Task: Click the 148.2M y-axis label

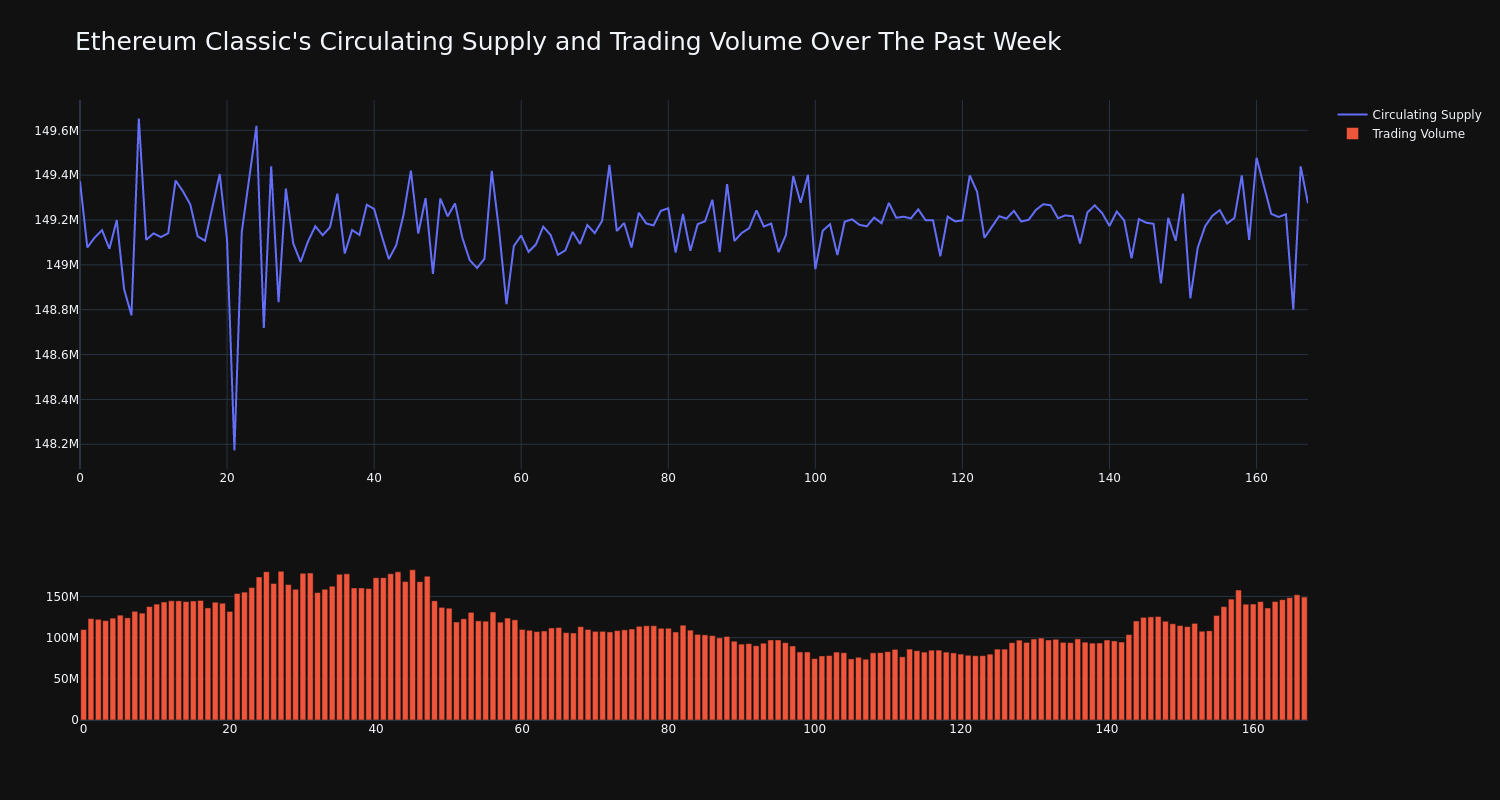Action: 56,444
